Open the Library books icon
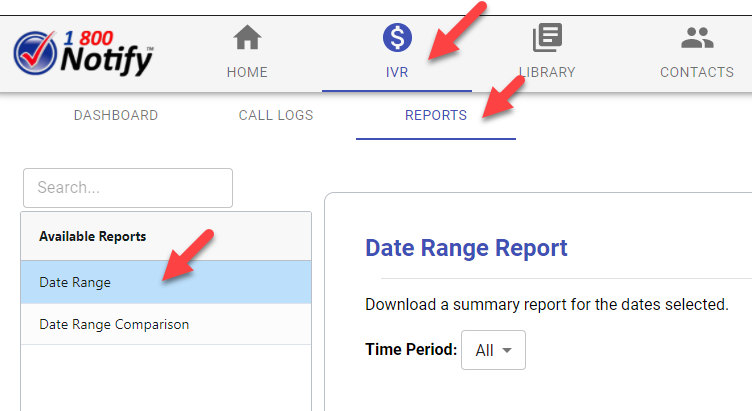This screenshot has width=752, height=411. (x=547, y=39)
